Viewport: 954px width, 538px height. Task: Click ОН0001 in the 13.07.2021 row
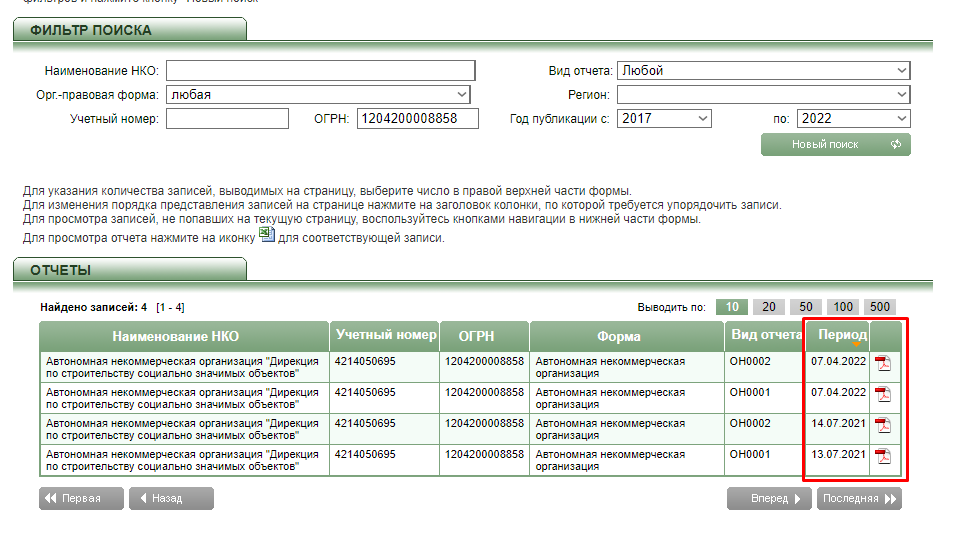pyautogui.click(x=750, y=455)
